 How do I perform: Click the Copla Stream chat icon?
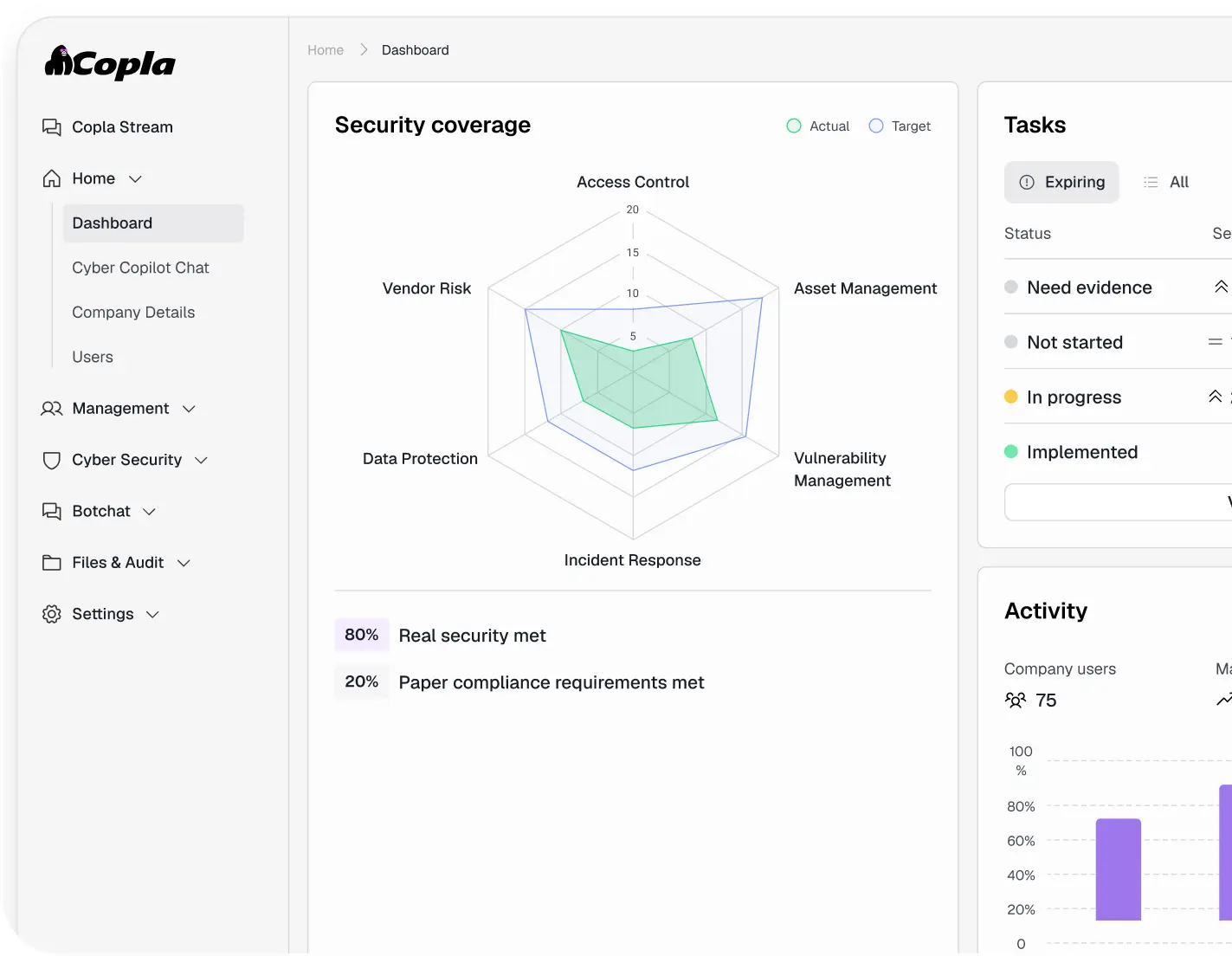52,127
